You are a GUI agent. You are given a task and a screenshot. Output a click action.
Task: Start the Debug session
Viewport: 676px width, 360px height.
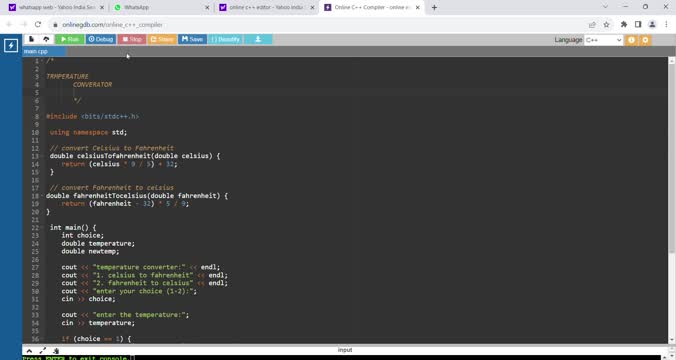click(100, 39)
